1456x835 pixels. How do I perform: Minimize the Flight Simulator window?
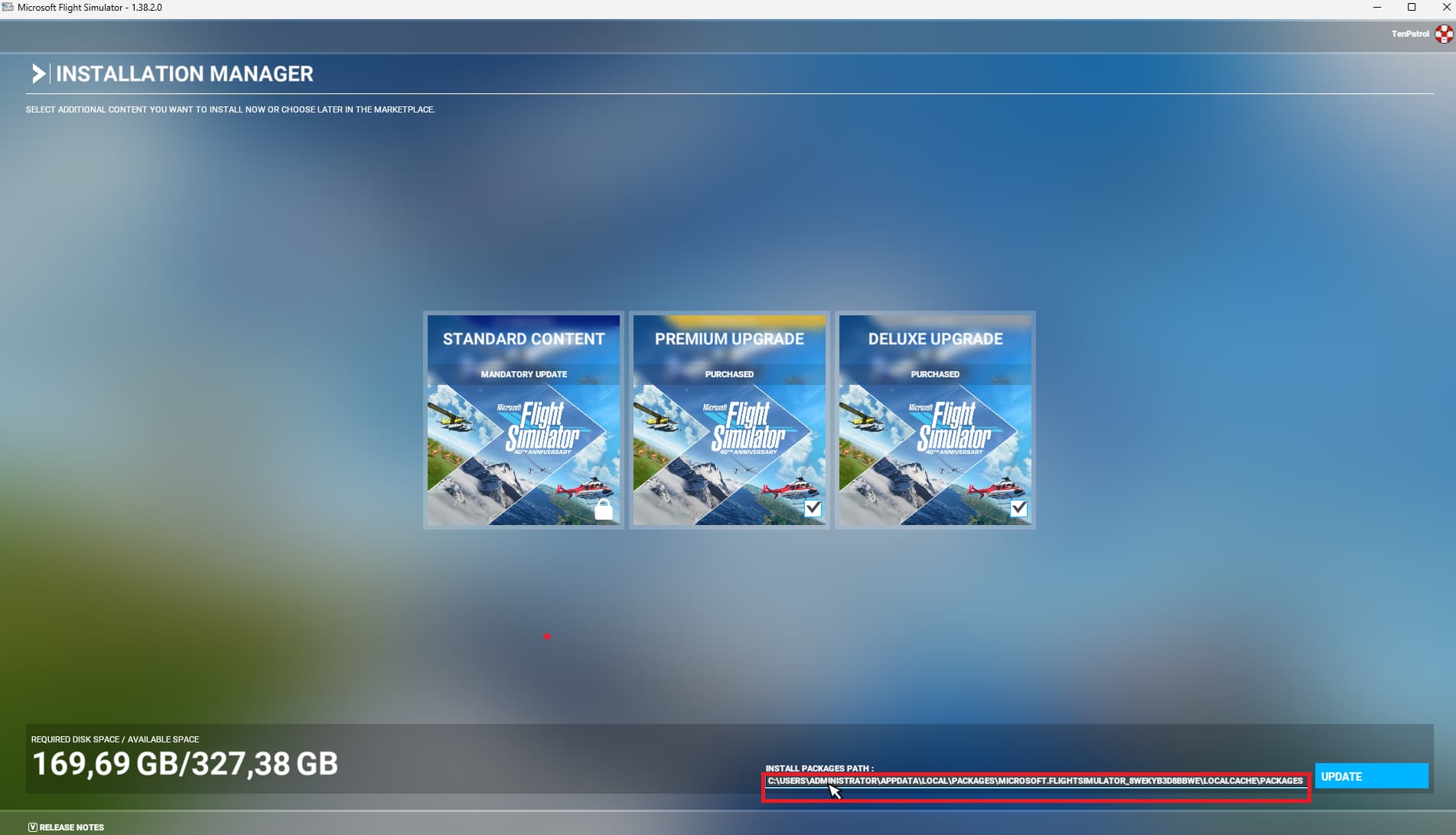click(x=1377, y=8)
